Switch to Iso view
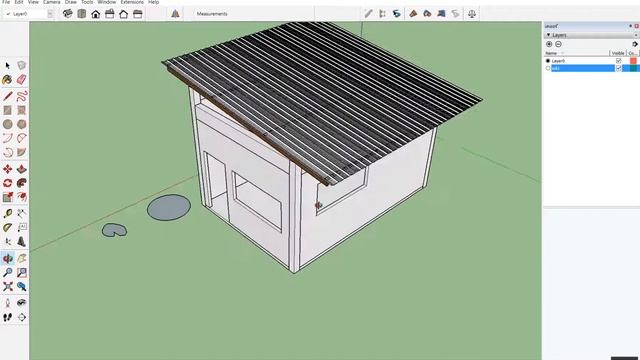Screen dimensions: 640x360 pos(67,14)
